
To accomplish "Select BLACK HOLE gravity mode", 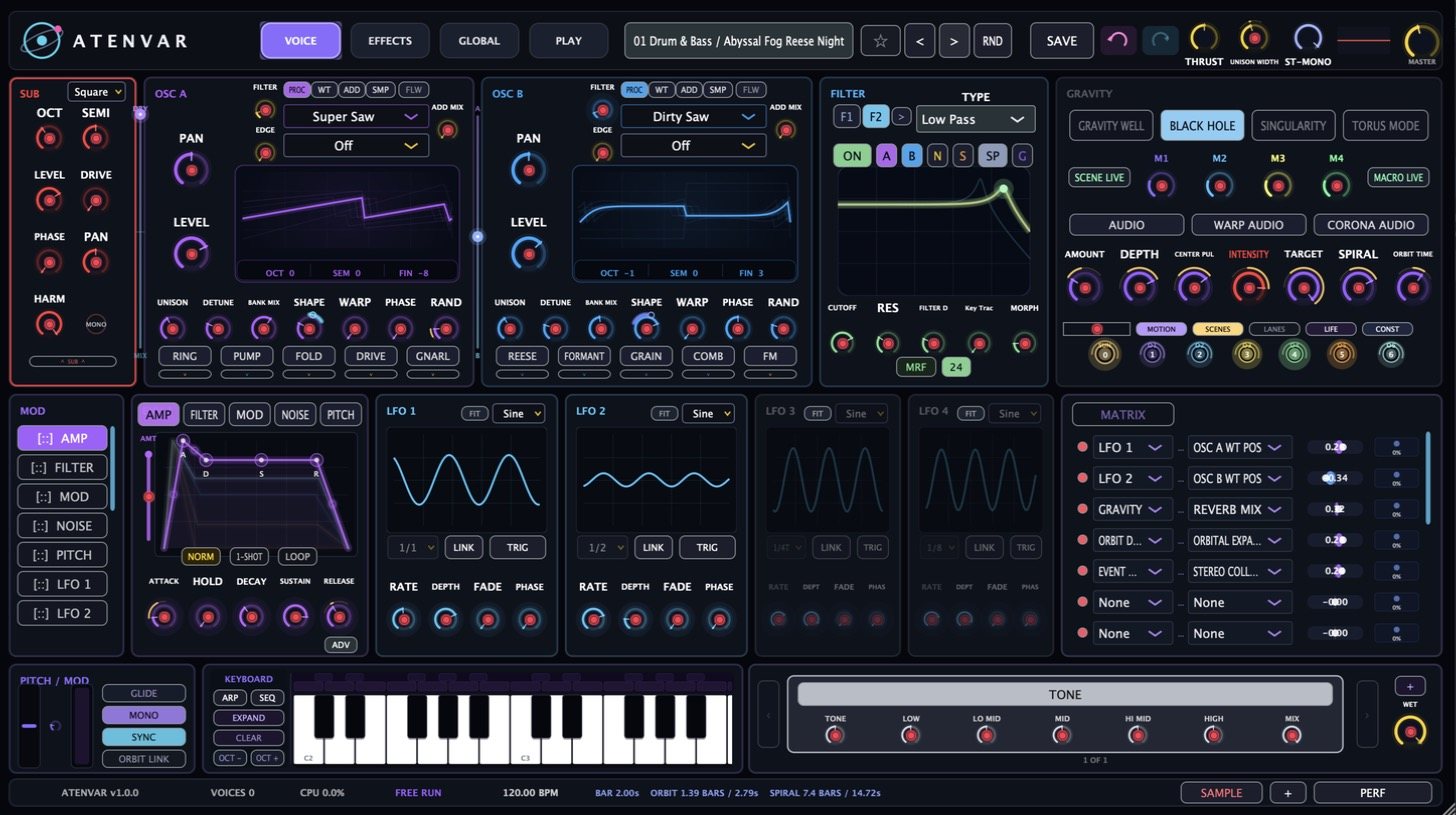I will point(1202,125).
